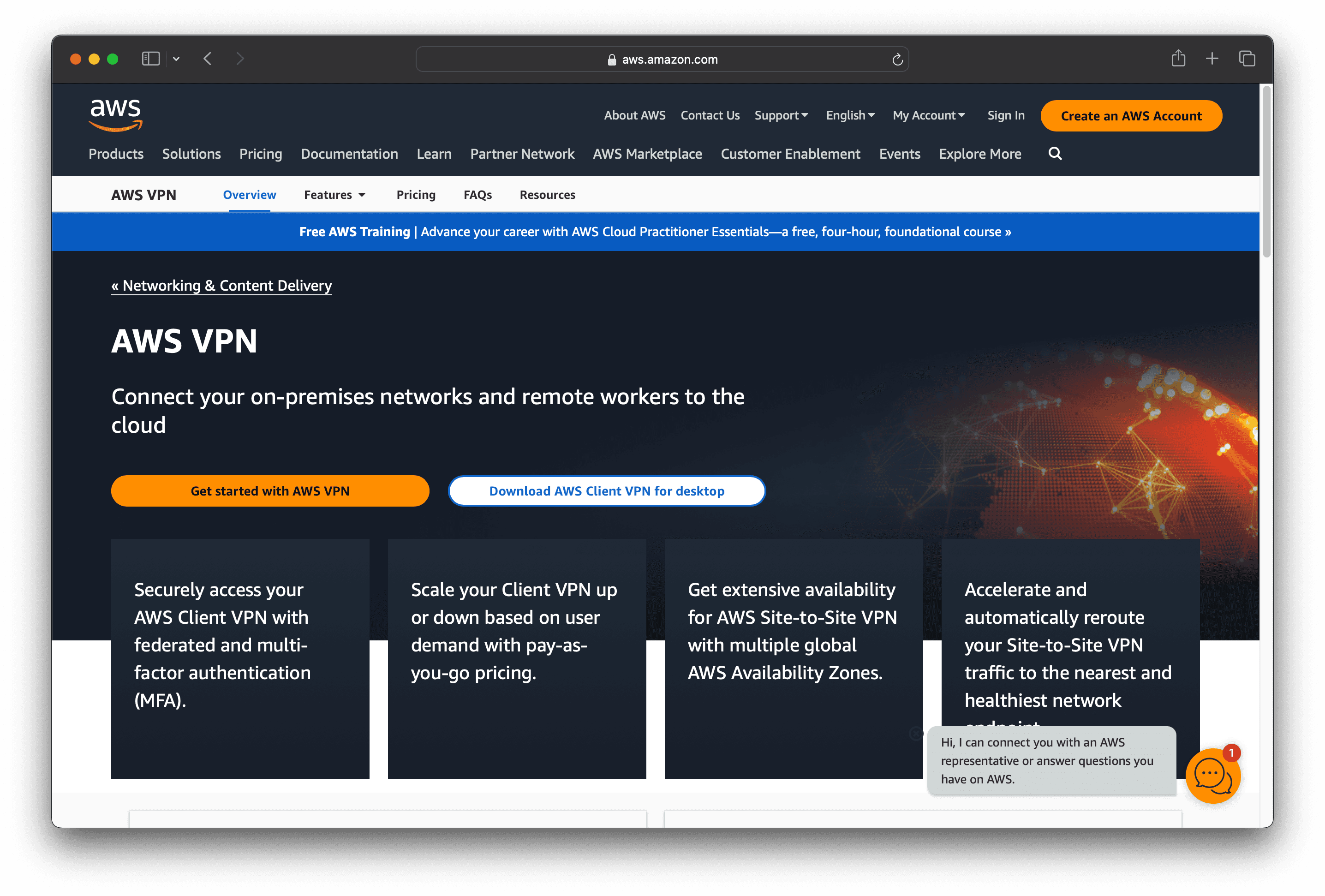
Task: Open the English language dropdown
Action: click(x=849, y=115)
